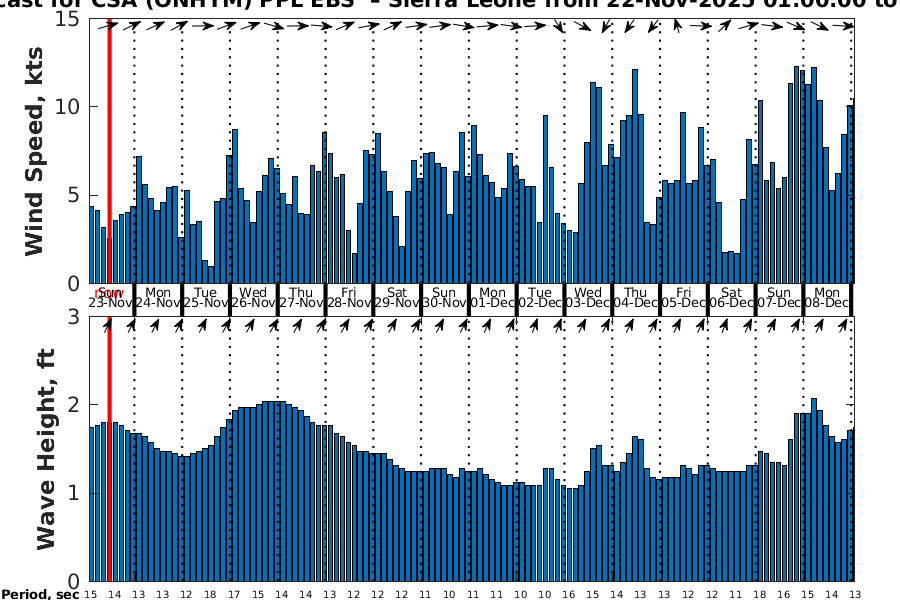
Task: Click the Tue 02-Dec date label
Action: 540,298
